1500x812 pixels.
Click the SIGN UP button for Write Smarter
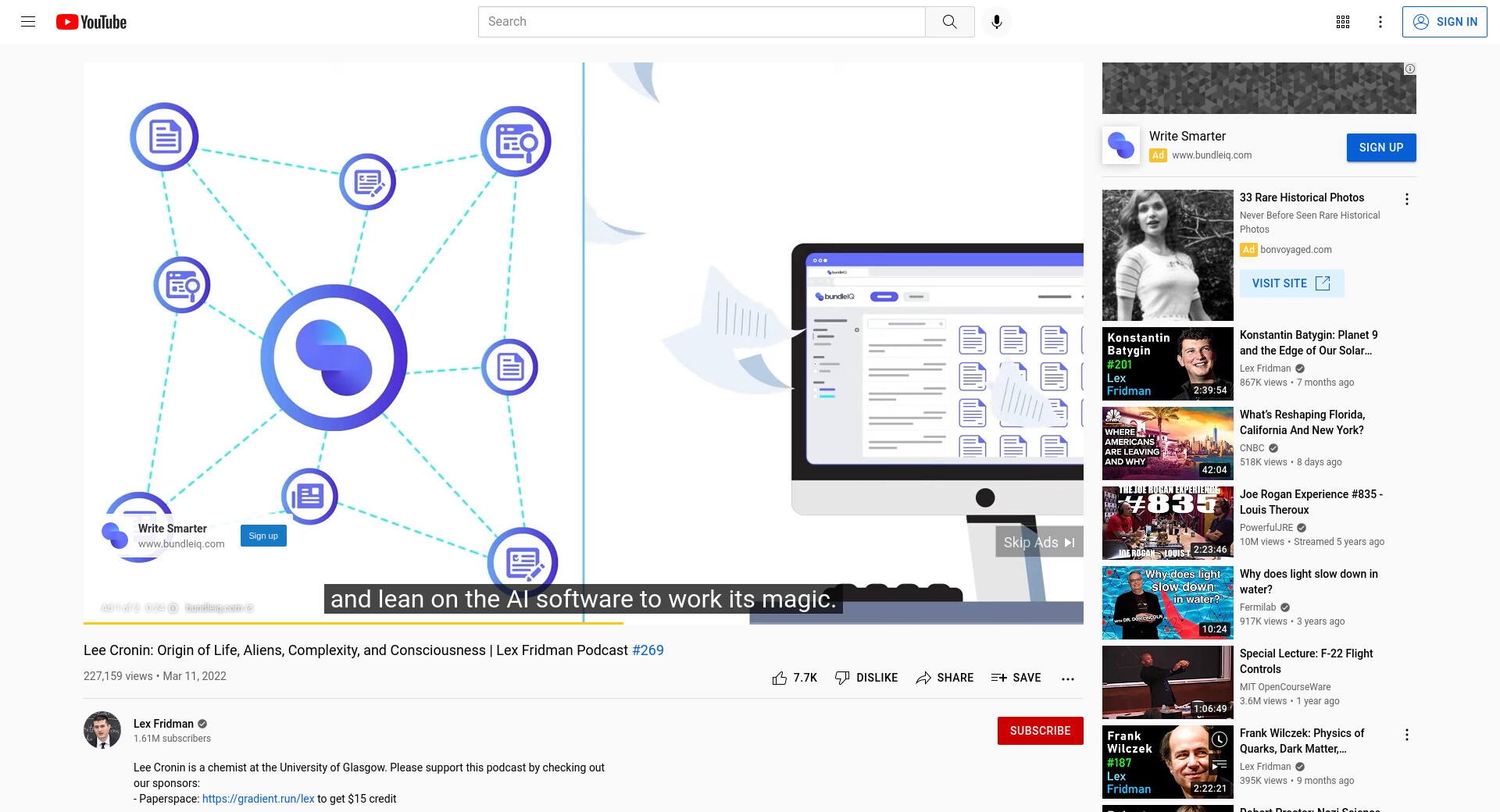[1380, 148]
